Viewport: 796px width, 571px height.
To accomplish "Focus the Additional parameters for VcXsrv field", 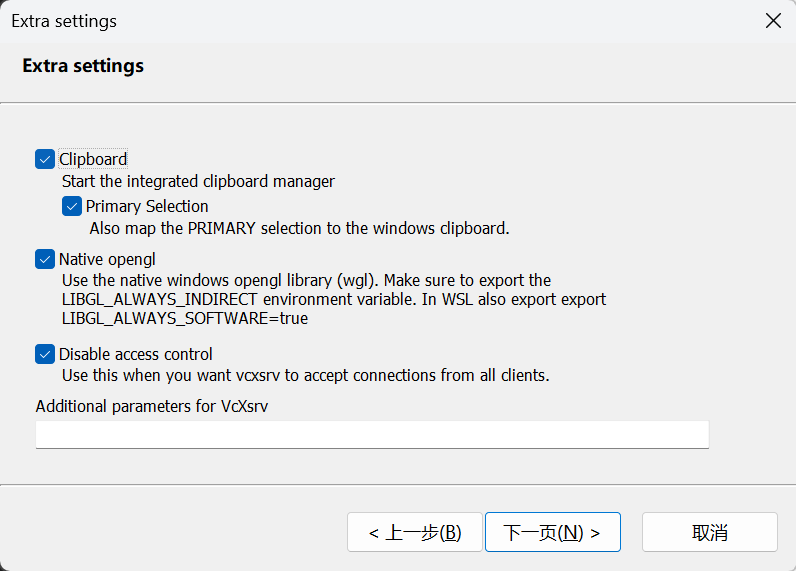I will click(x=372, y=435).
